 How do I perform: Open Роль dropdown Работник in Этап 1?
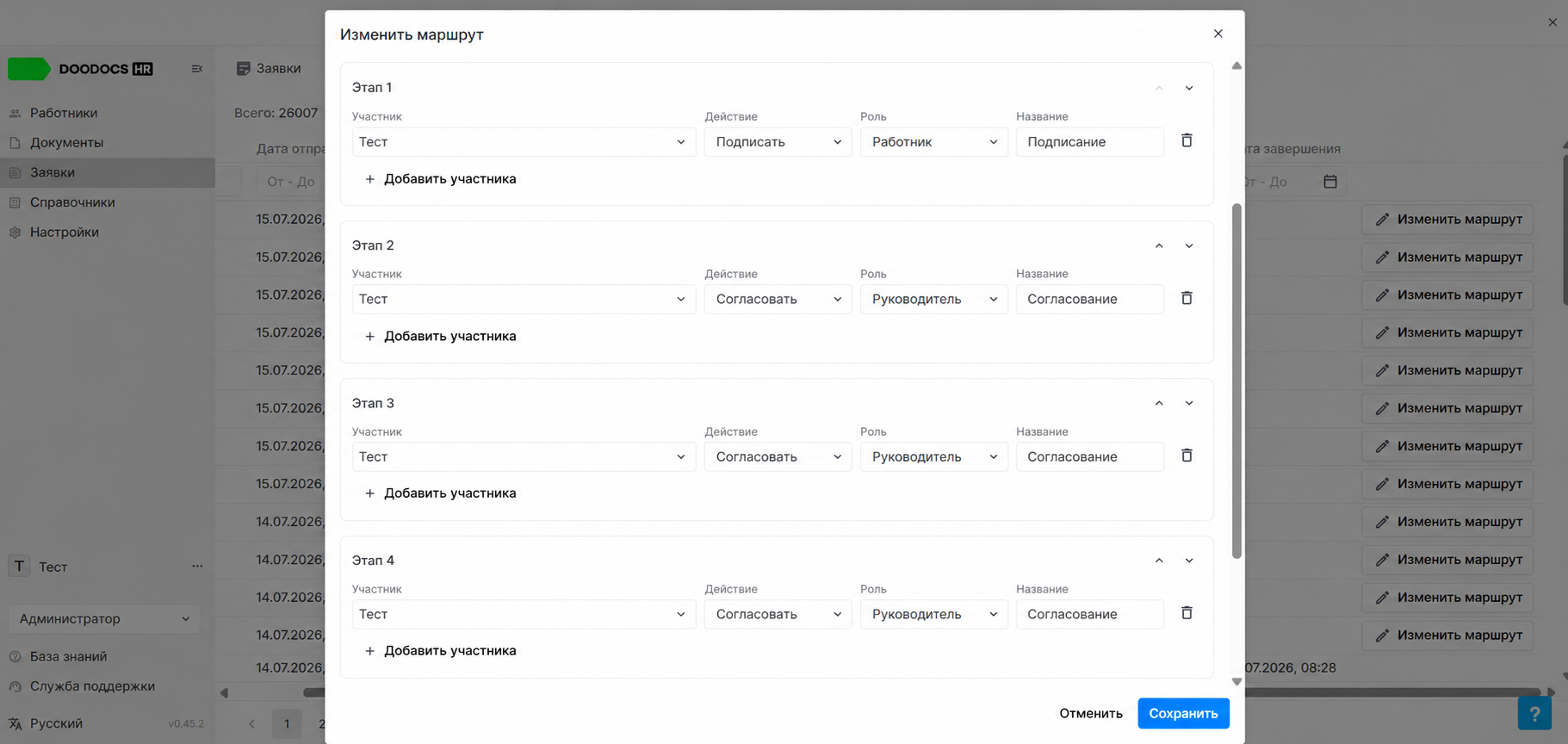tap(933, 142)
